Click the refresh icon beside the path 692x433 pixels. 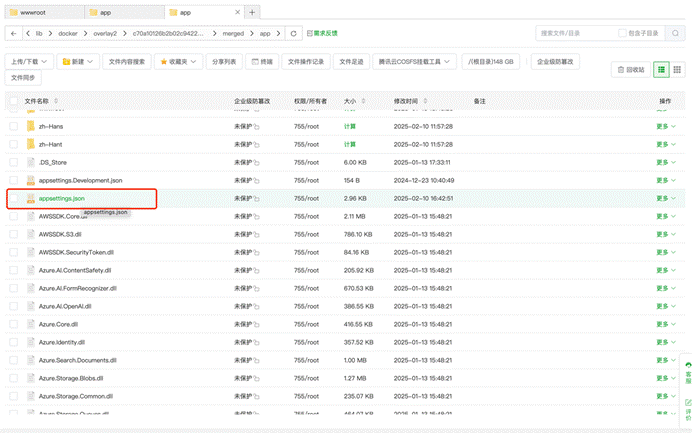pyautogui.click(x=293, y=33)
